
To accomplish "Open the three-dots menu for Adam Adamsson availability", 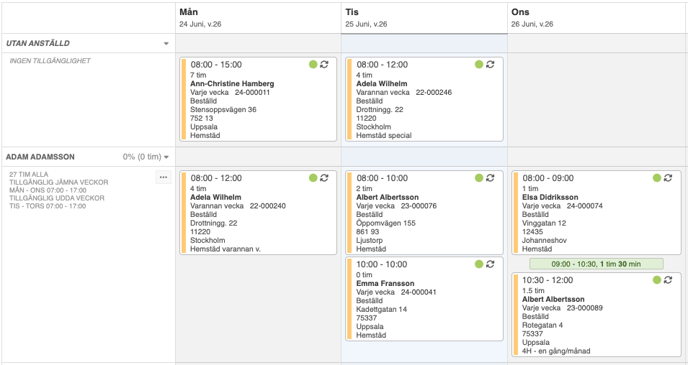I will tap(163, 177).
